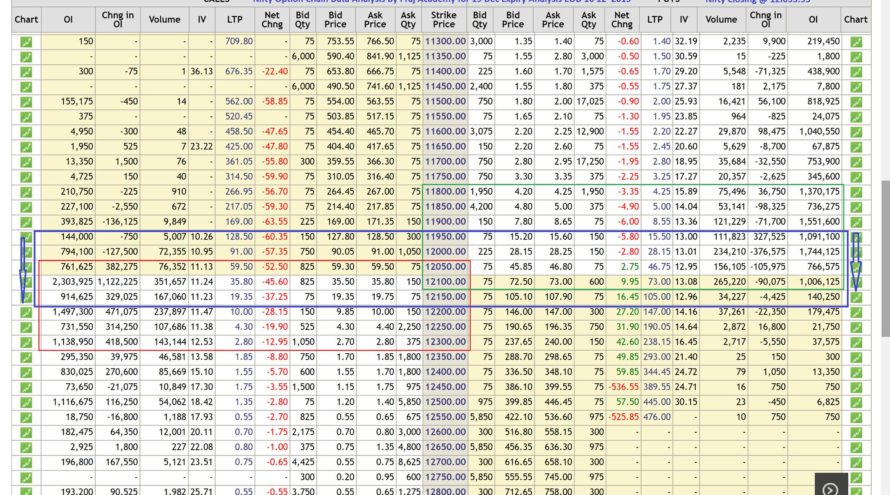
Task: Open puts chart icon for strike 11300.00
Action: pos(856,41)
